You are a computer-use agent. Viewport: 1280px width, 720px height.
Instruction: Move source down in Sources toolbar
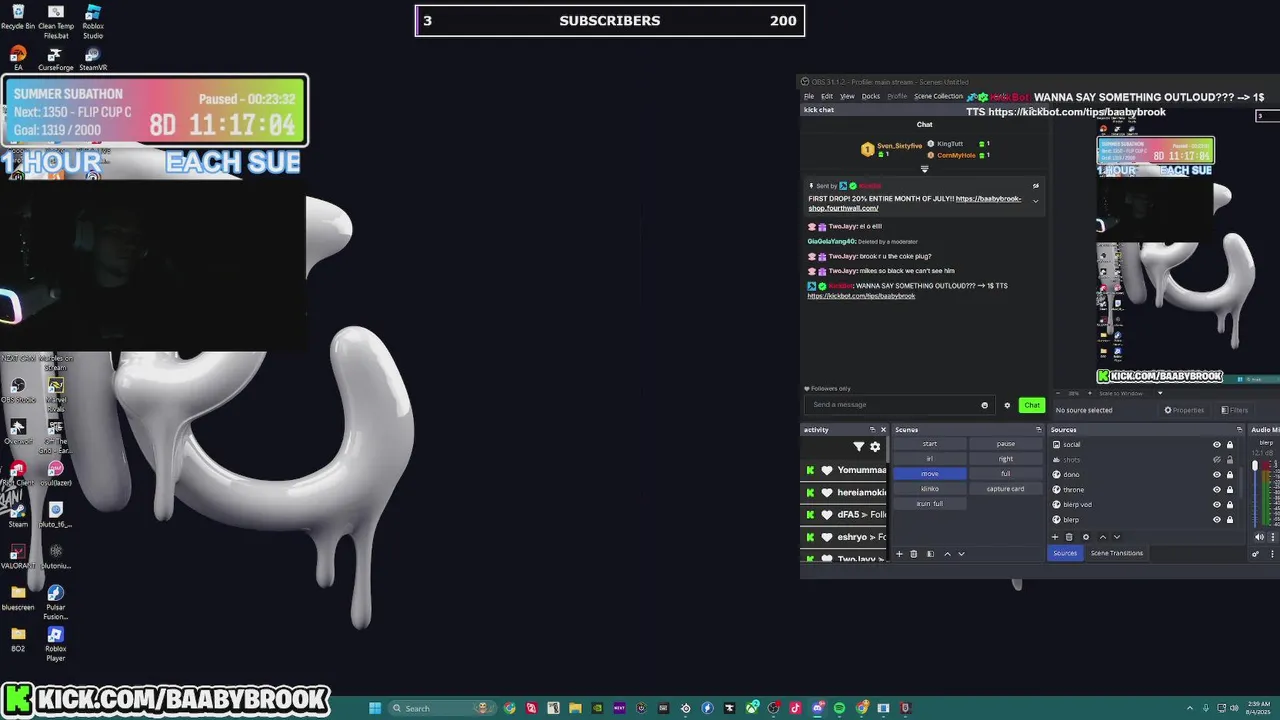point(1117,537)
